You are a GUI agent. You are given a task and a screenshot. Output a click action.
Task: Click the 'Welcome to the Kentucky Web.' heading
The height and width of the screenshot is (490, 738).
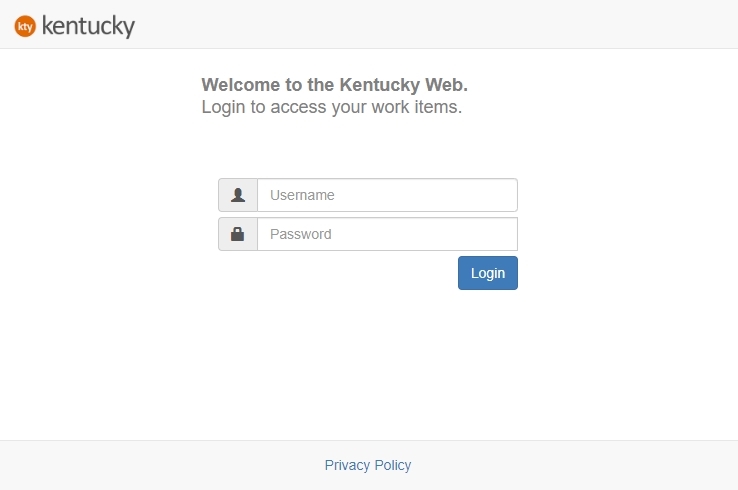click(x=334, y=85)
